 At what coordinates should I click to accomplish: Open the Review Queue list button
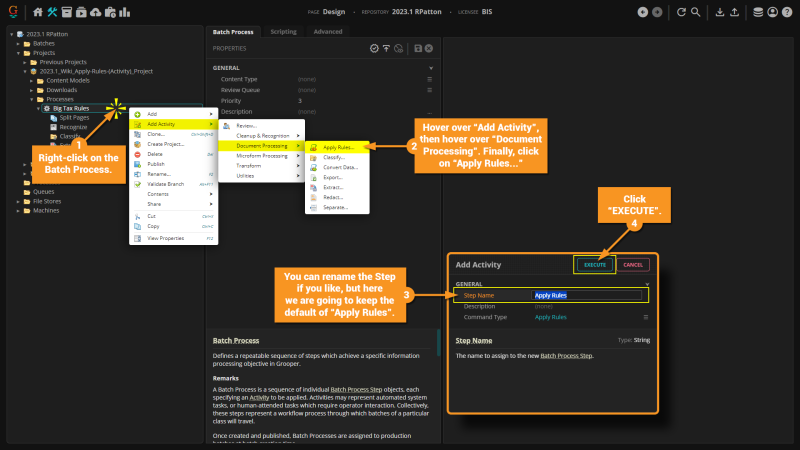[x=430, y=90]
